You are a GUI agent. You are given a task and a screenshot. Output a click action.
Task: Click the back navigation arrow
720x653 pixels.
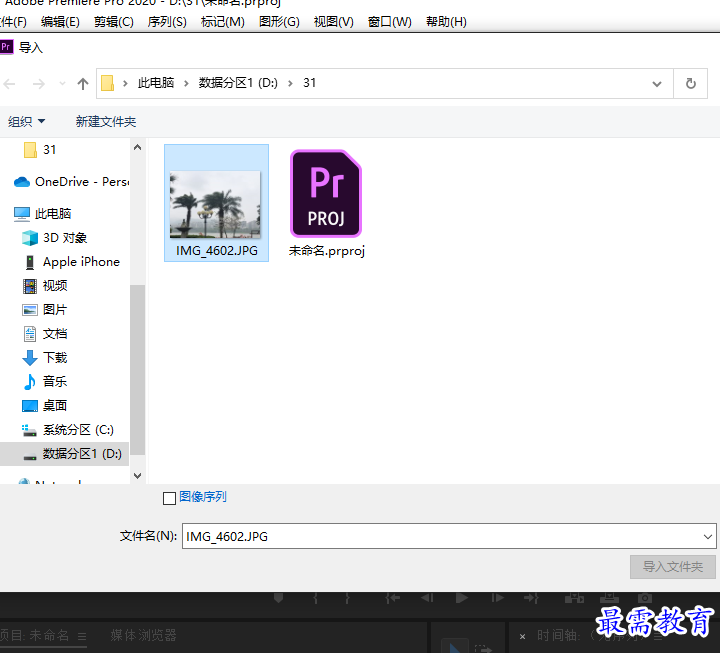tap(9, 84)
